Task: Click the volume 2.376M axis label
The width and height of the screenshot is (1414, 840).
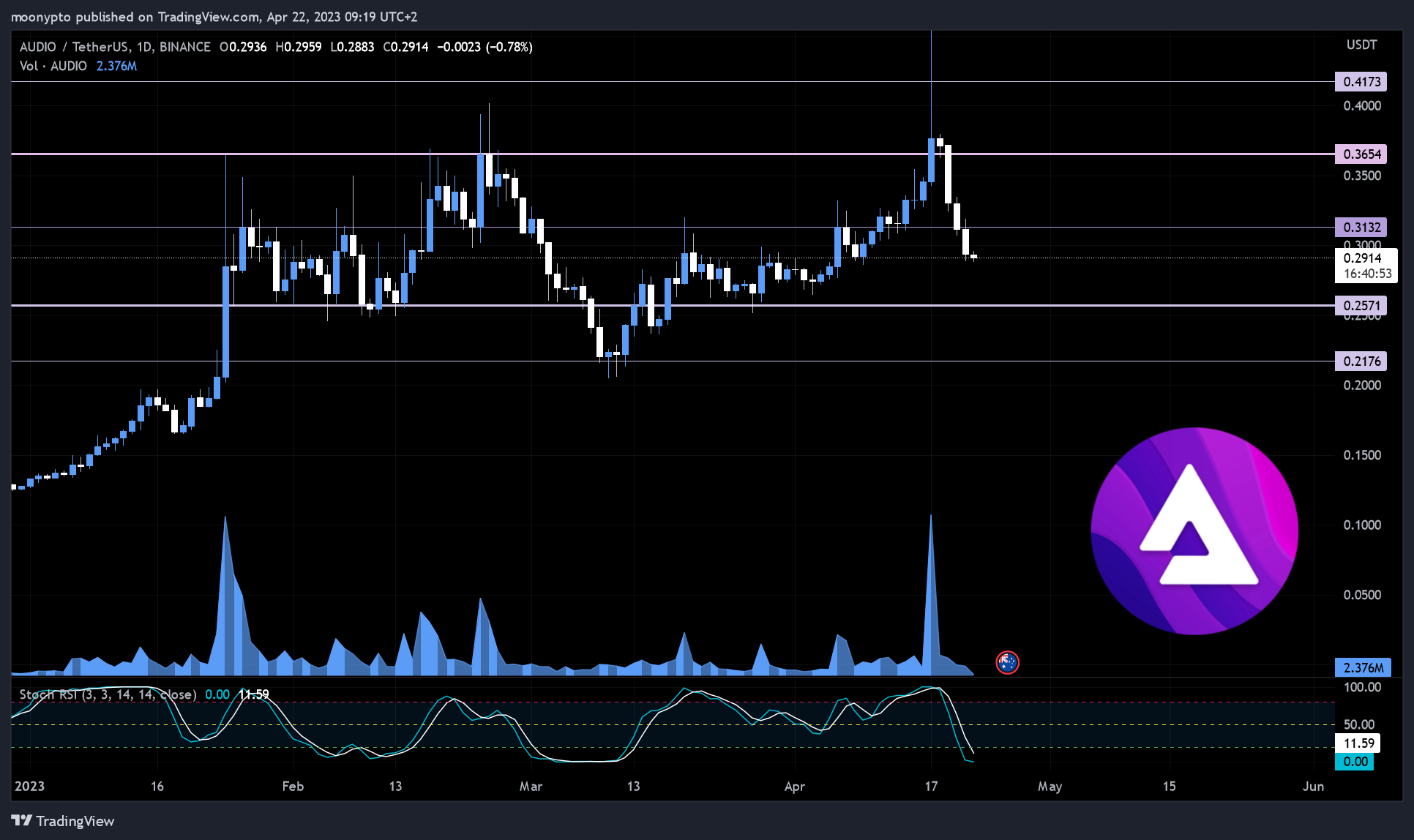Action: point(1364,667)
